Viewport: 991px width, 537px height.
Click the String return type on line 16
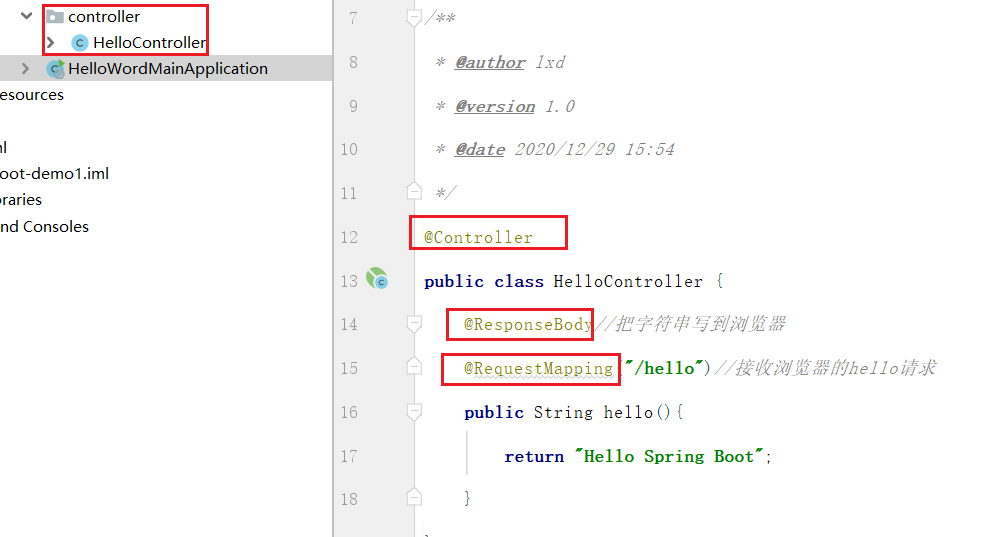pos(563,412)
